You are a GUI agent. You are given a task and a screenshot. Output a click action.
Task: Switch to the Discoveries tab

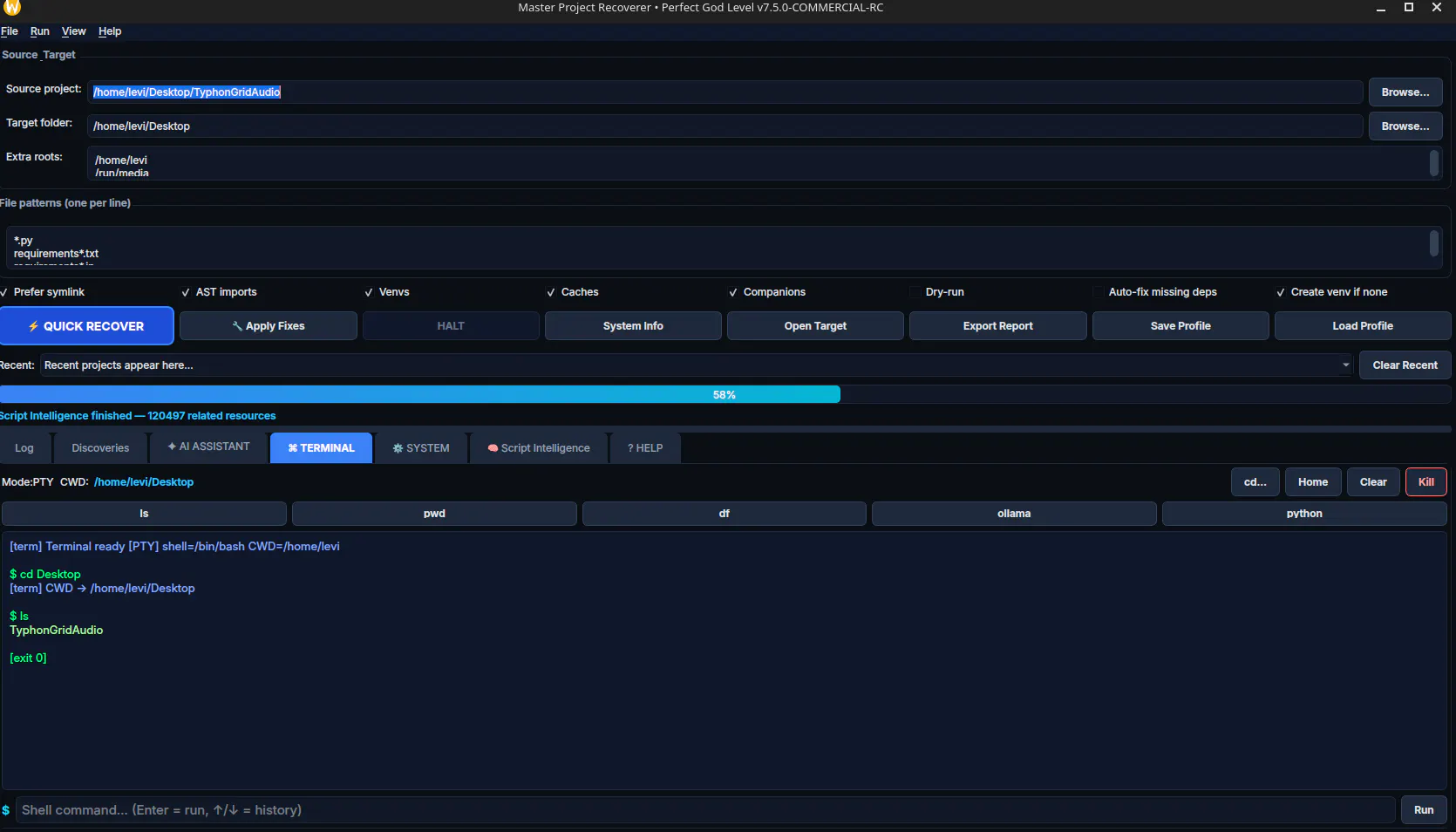click(x=100, y=448)
